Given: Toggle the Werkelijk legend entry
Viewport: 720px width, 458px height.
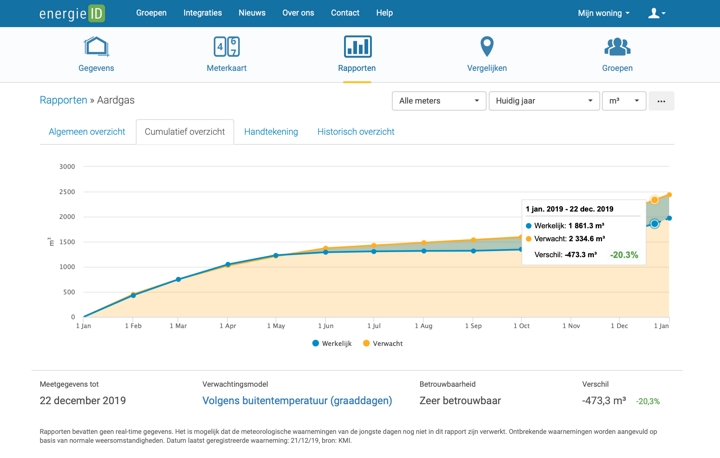Looking at the screenshot, I should point(332,344).
